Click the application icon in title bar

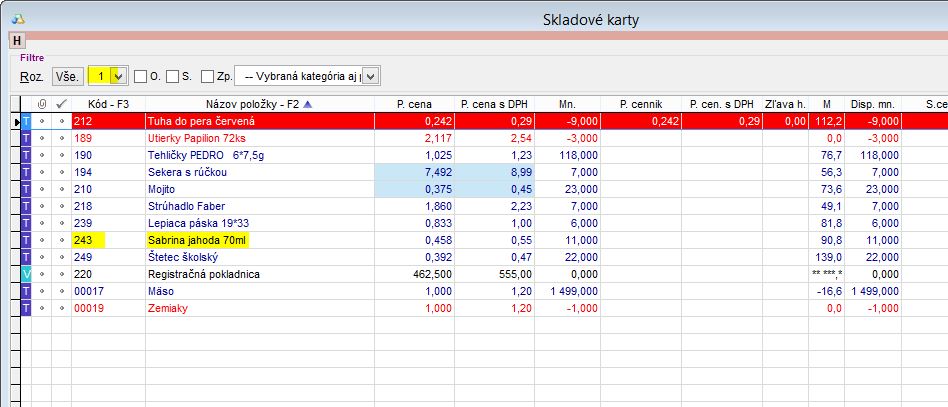click(x=16, y=18)
